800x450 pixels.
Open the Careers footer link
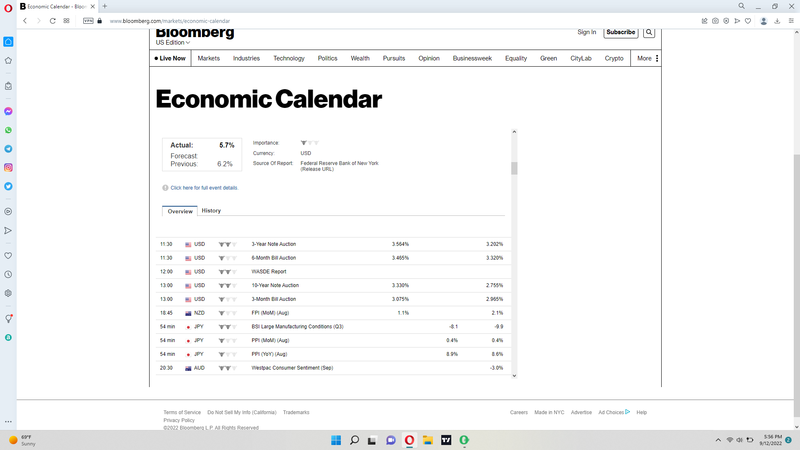pyautogui.click(x=519, y=412)
